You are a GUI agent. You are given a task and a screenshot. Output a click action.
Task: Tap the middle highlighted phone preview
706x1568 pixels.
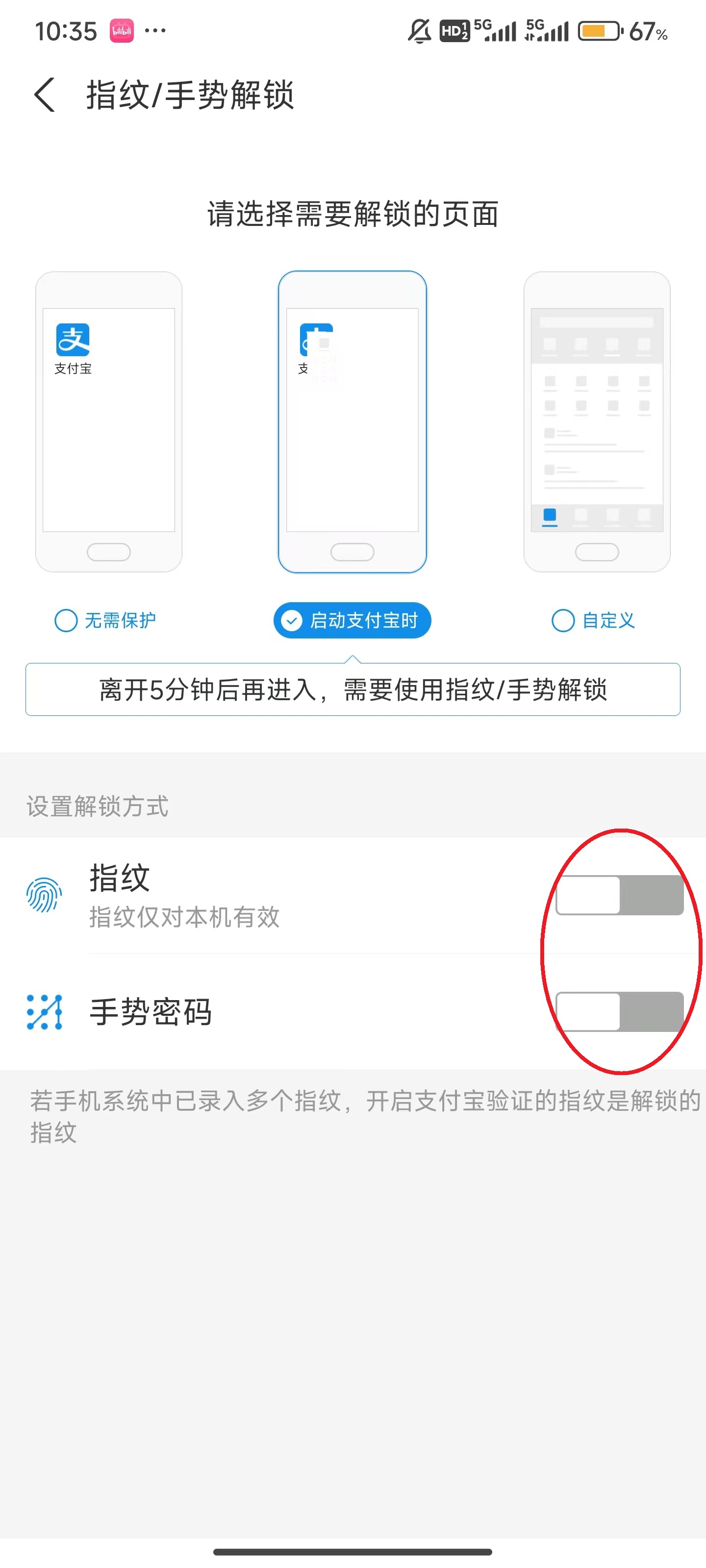[x=352, y=422]
